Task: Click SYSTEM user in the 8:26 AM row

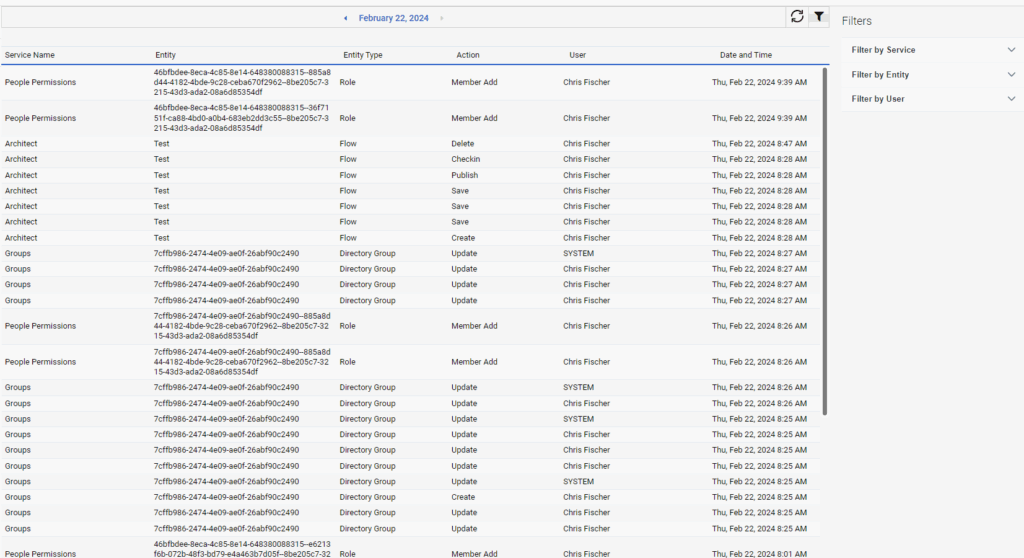Action: [579, 387]
